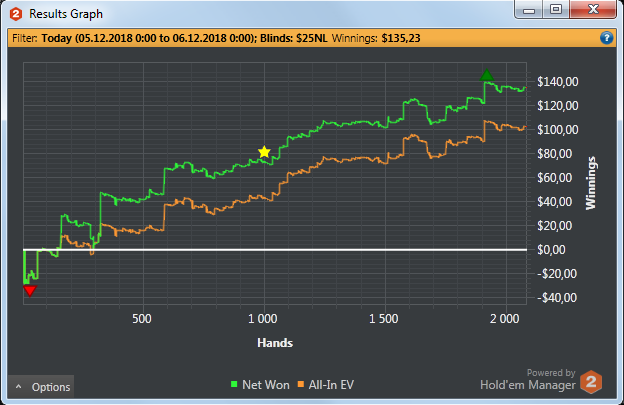Screen dimensions: 624x405
Task: Toggle the Net Won legend entry
Action: (260, 385)
